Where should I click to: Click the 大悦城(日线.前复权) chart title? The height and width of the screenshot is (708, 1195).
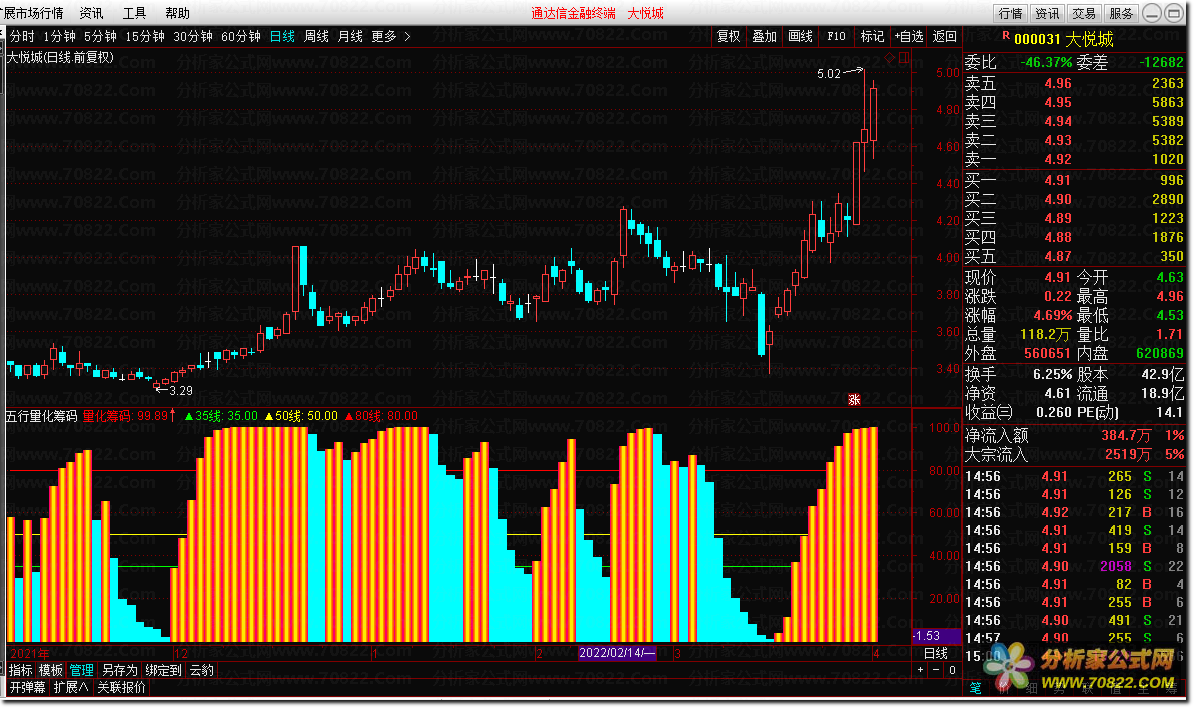coord(60,58)
